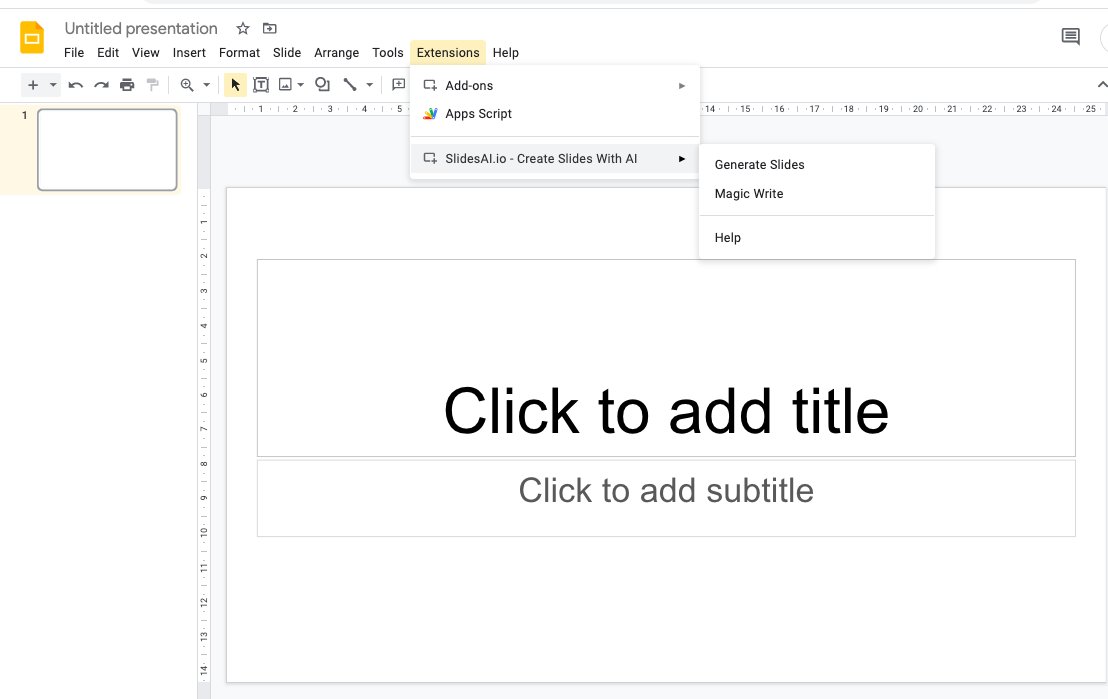Collapse the toolbar using the chevron
The image size is (1108, 699).
pos(1101,85)
